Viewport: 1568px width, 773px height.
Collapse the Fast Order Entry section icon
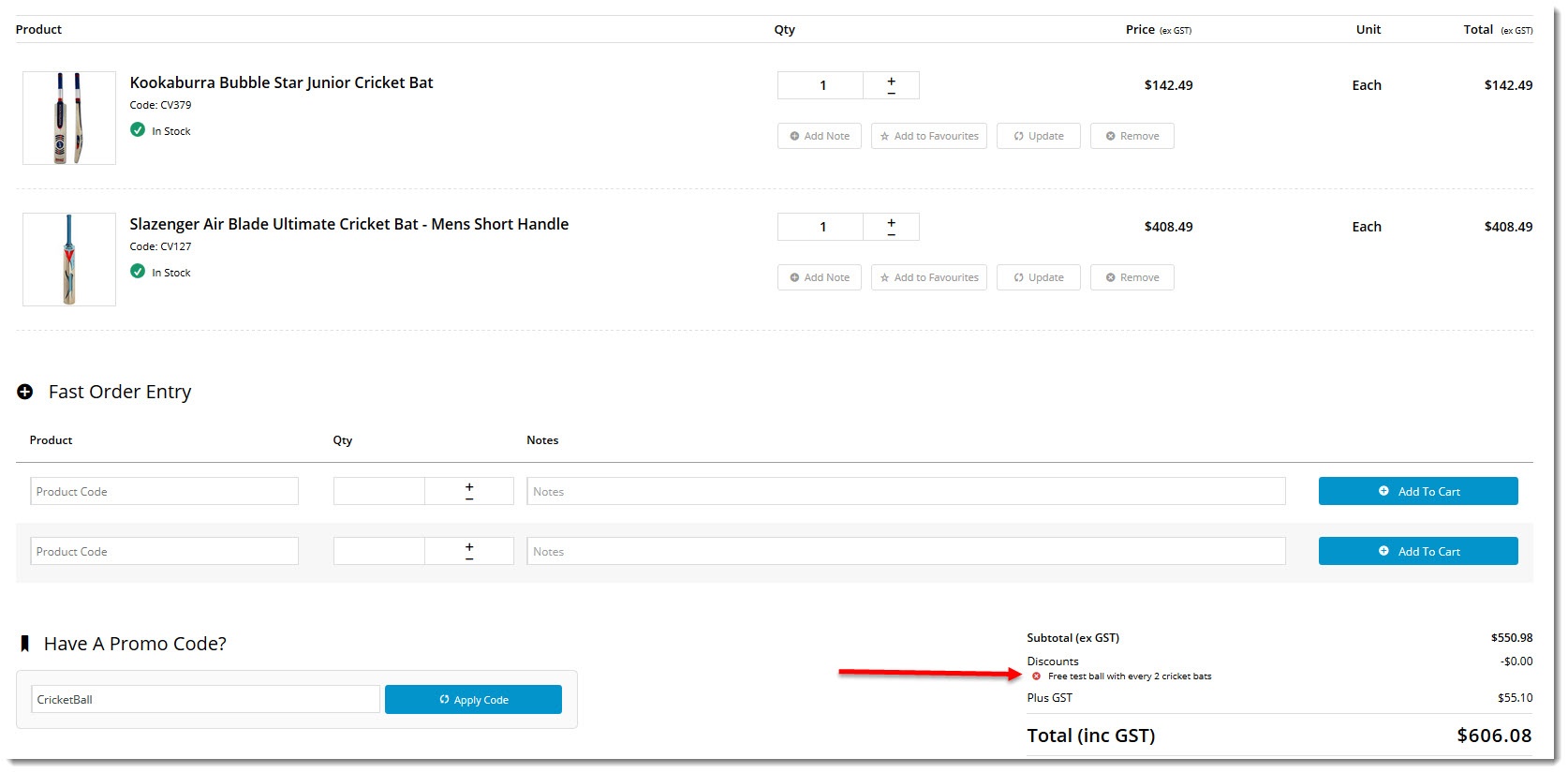tap(25, 392)
